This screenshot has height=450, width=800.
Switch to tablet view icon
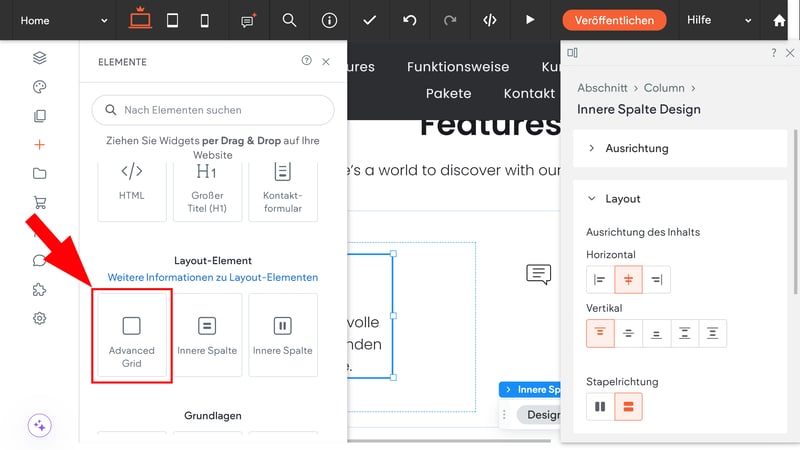pyautogui.click(x=172, y=20)
